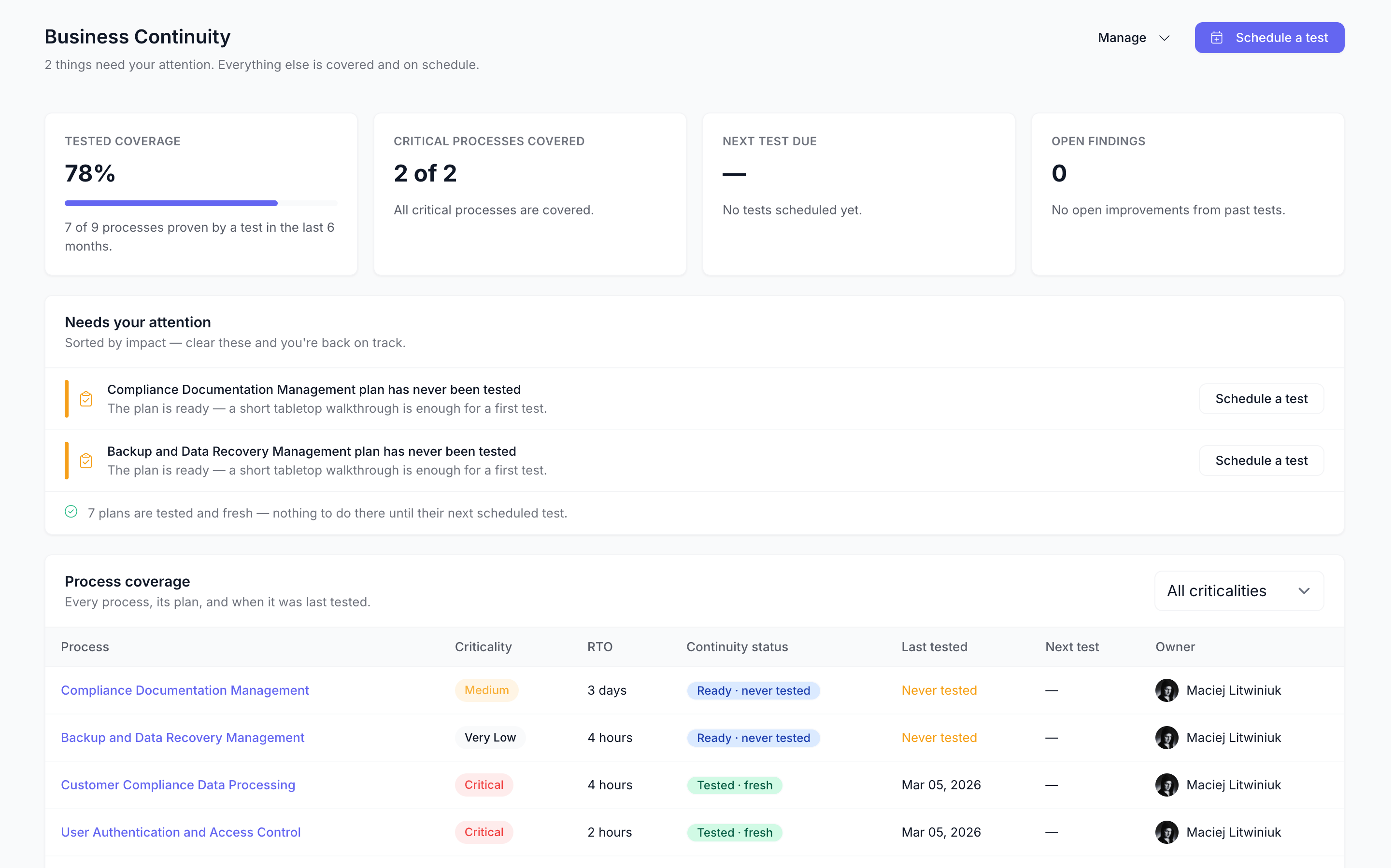Schedule a test for Backup and Data Recovery plan
1394x868 pixels.
[1261, 461]
